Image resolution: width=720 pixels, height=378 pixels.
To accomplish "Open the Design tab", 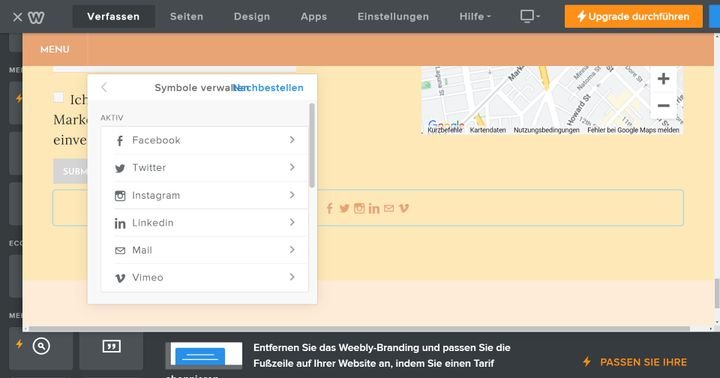I will 252,17.
